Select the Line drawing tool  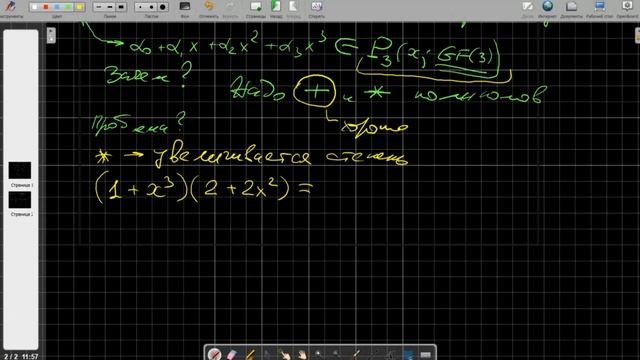[373, 354]
